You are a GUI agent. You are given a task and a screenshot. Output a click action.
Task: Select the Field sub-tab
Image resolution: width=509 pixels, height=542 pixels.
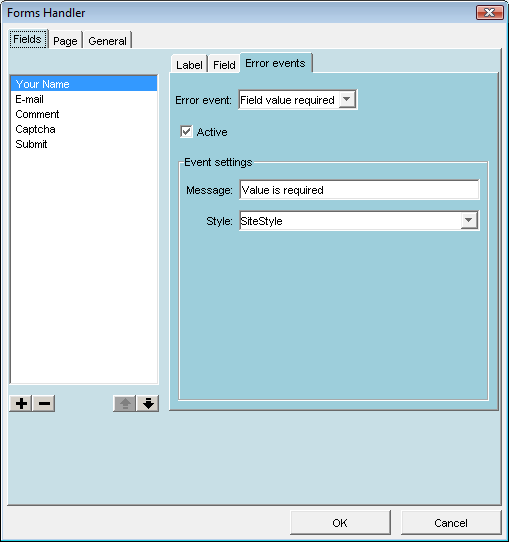tap(224, 64)
